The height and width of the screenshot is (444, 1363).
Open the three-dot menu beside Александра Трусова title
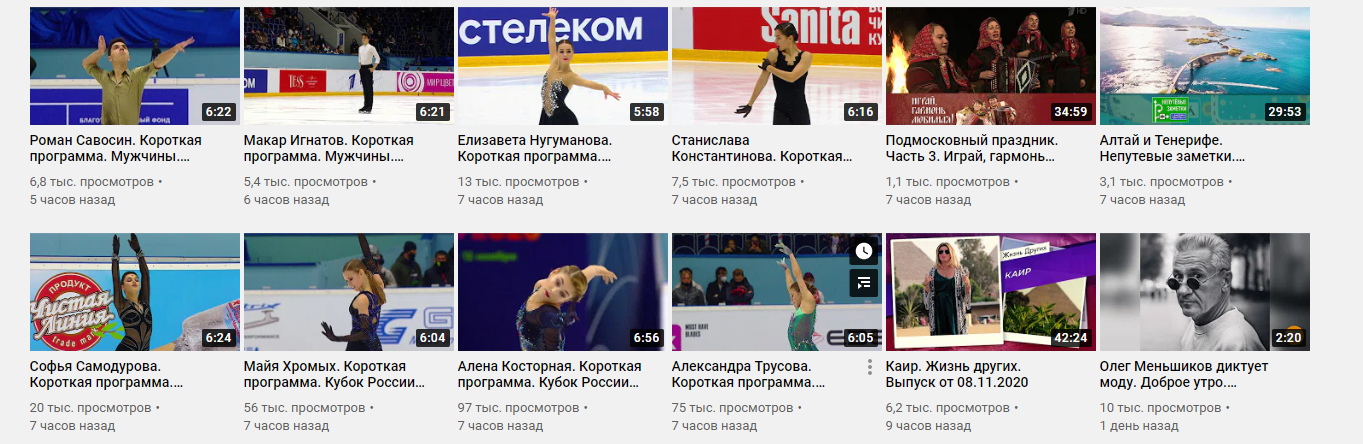coord(870,367)
